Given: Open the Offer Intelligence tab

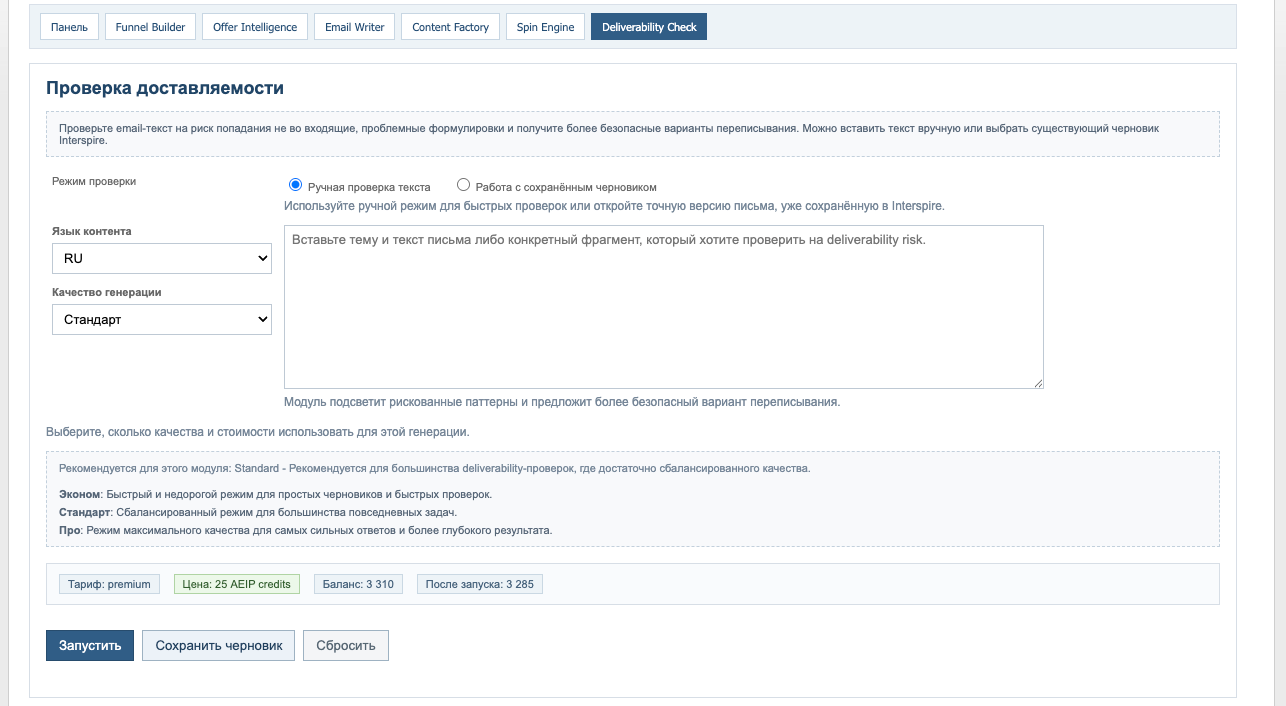Looking at the screenshot, I should pos(255,26).
